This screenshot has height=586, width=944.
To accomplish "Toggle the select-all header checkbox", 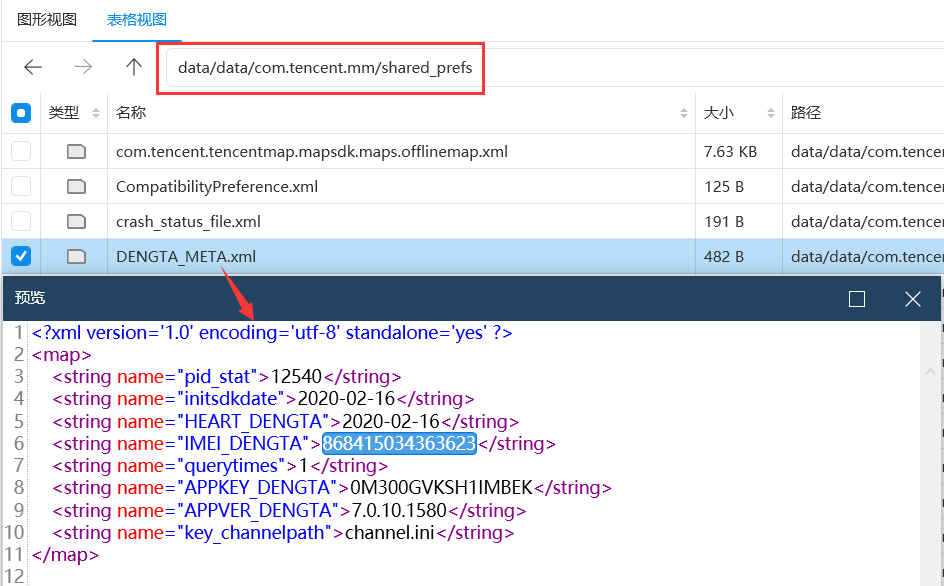I will point(21,113).
